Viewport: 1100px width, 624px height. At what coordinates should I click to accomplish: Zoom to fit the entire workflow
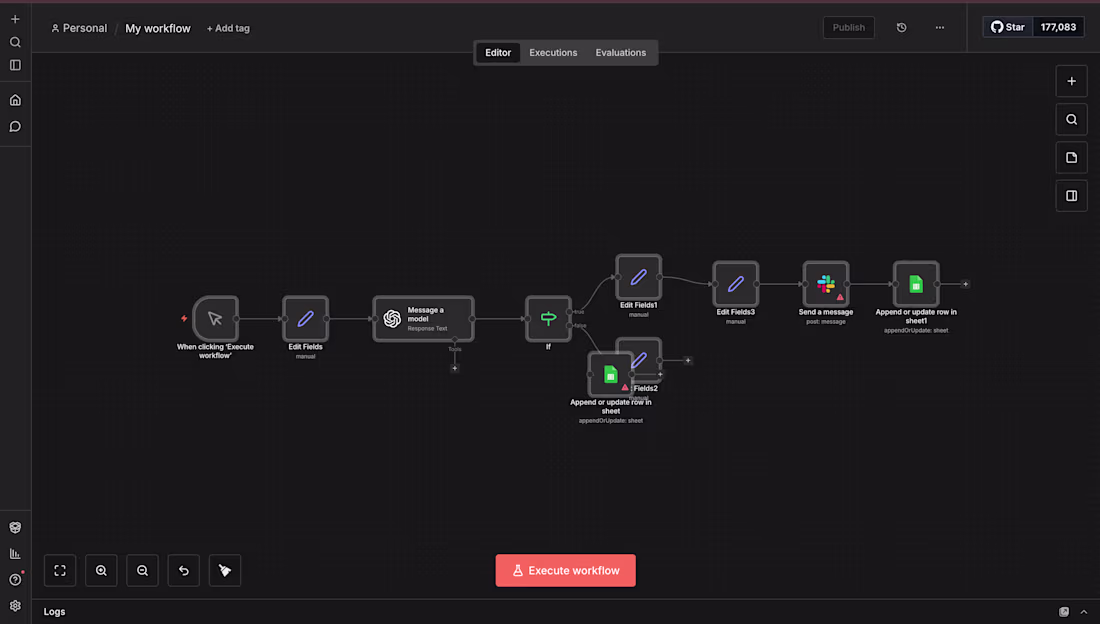pos(59,570)
